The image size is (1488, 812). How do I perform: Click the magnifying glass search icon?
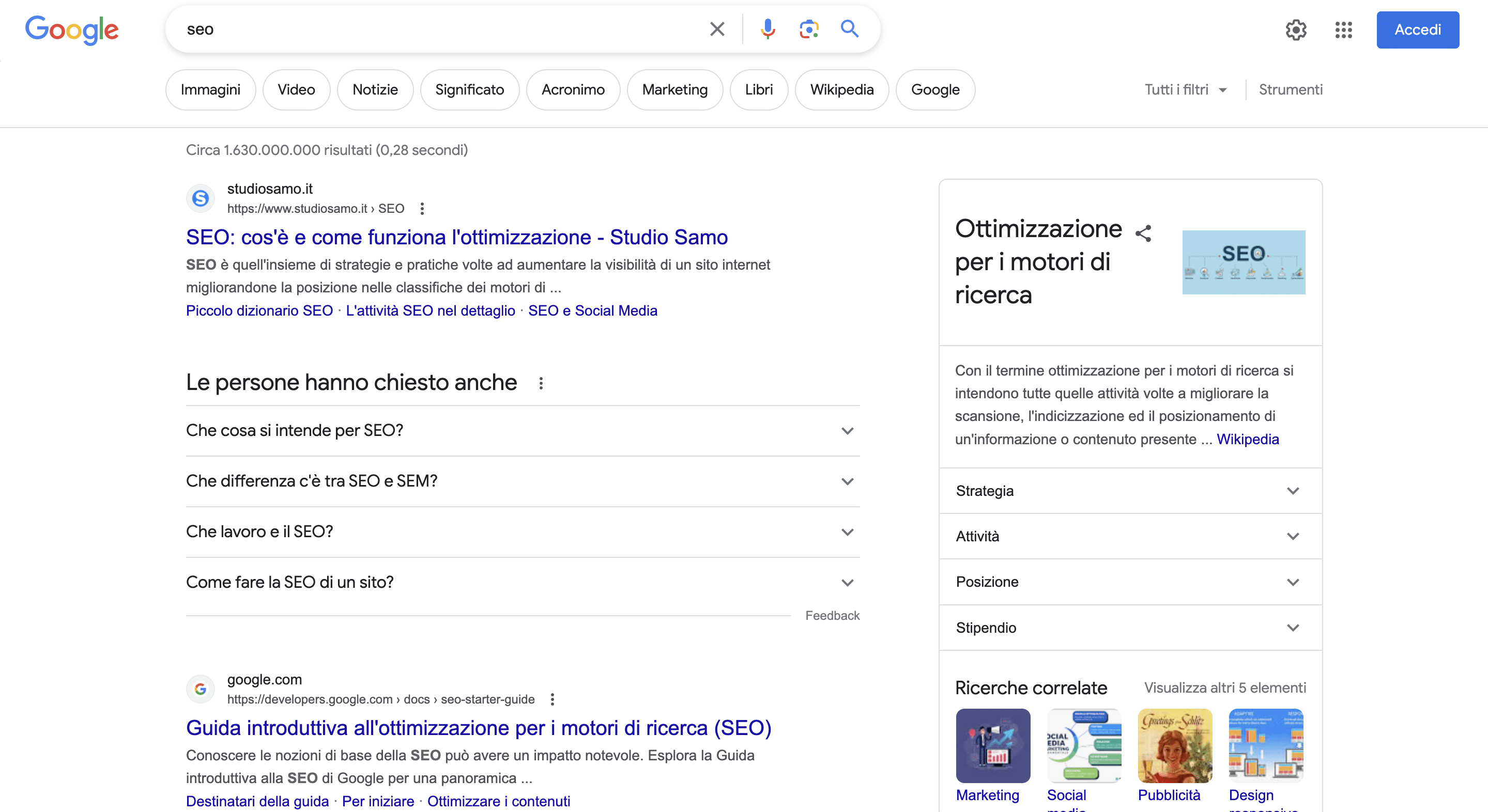(x=849, y=29)
